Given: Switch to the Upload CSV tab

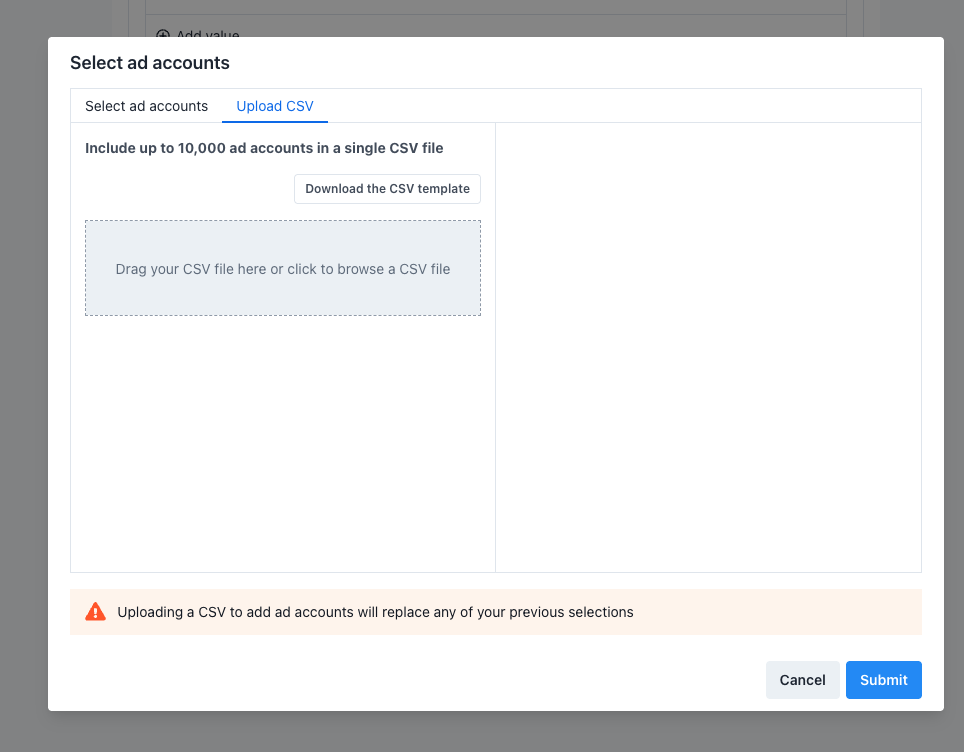Looking at the screenshot, I should click(274, 105).
